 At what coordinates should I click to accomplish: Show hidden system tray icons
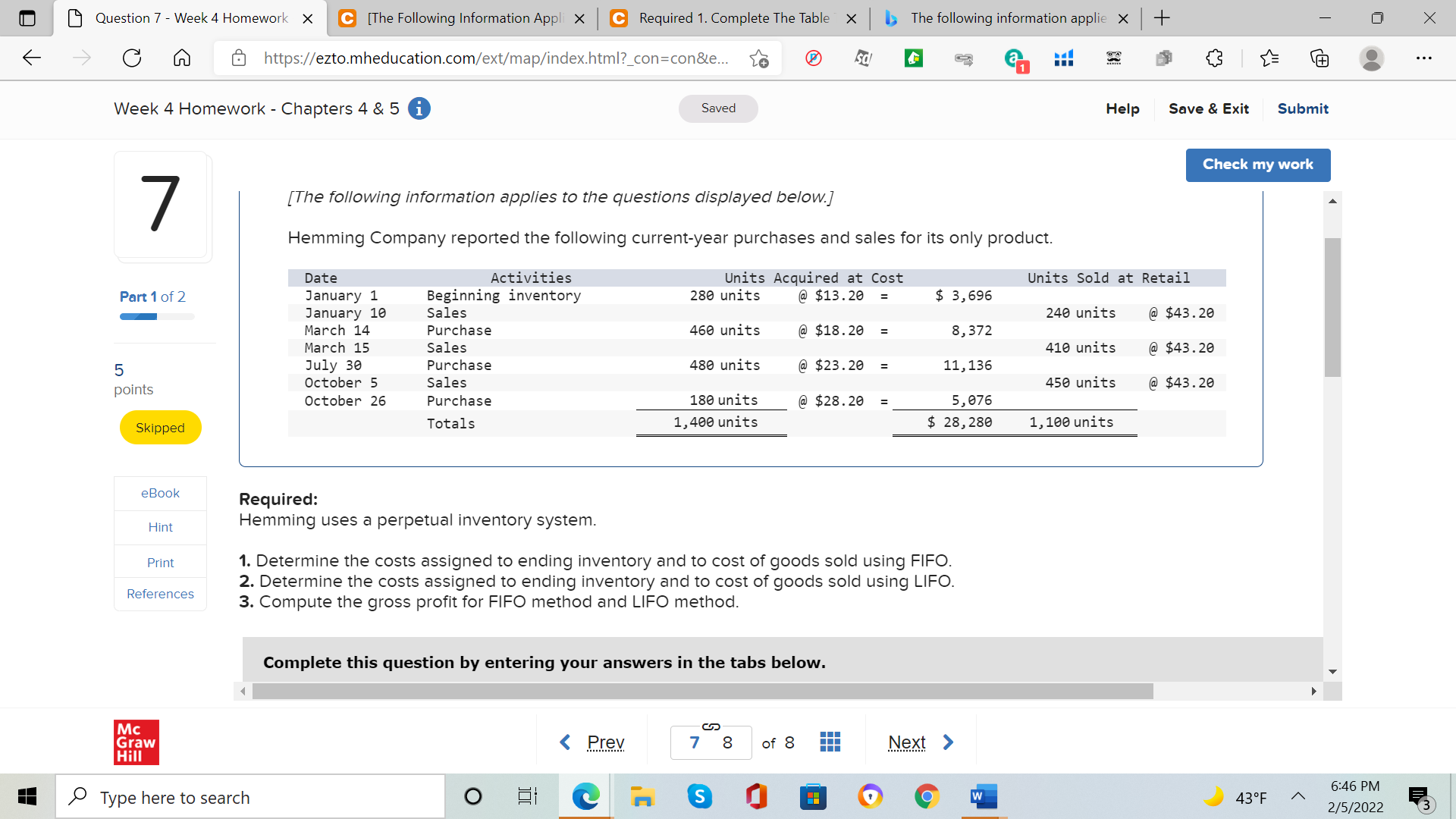1298,797
